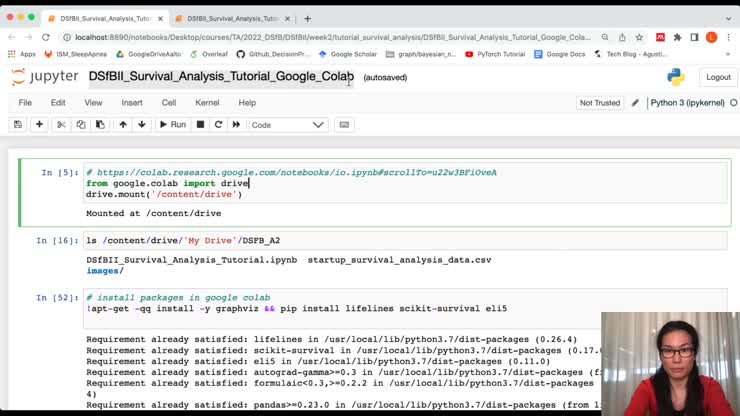Open the command palette keyboard icon

click(345, 125)
